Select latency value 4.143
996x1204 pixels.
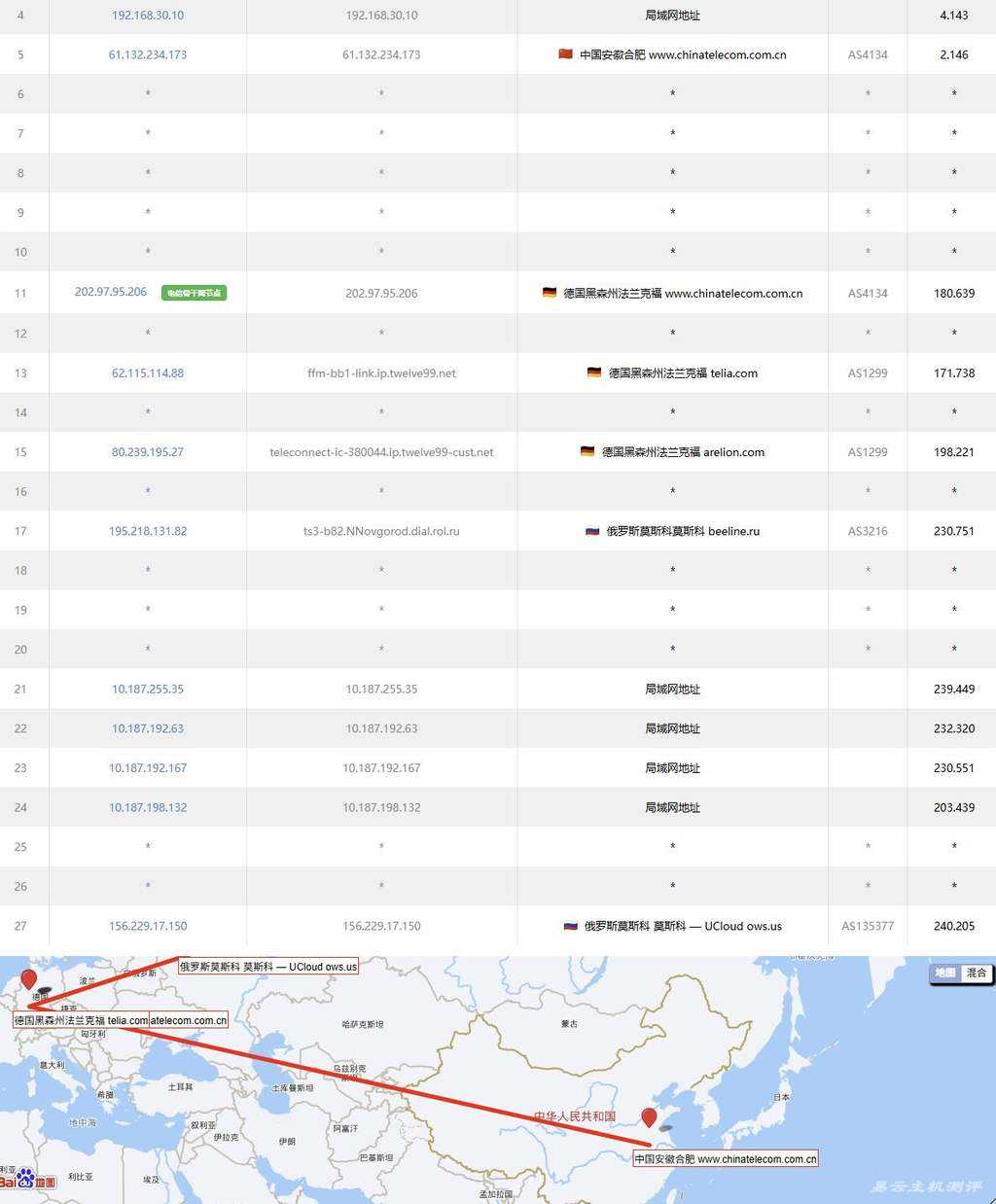point(954,16)
